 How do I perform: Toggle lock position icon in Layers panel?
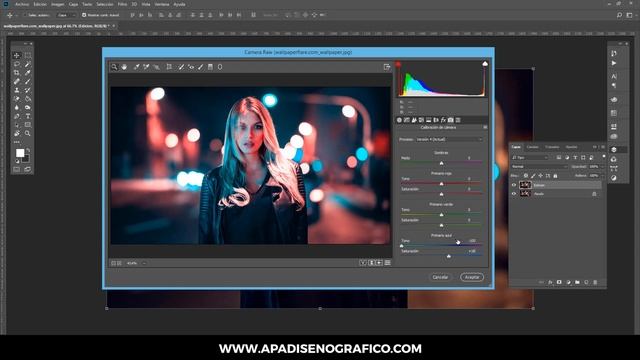(x=540, y=176)
